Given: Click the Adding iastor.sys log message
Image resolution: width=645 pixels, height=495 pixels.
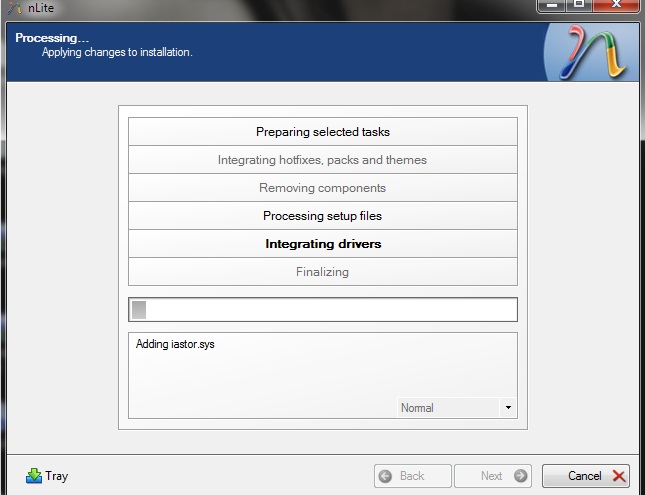Looking at the screenshot, I should (x=175, y=345).
